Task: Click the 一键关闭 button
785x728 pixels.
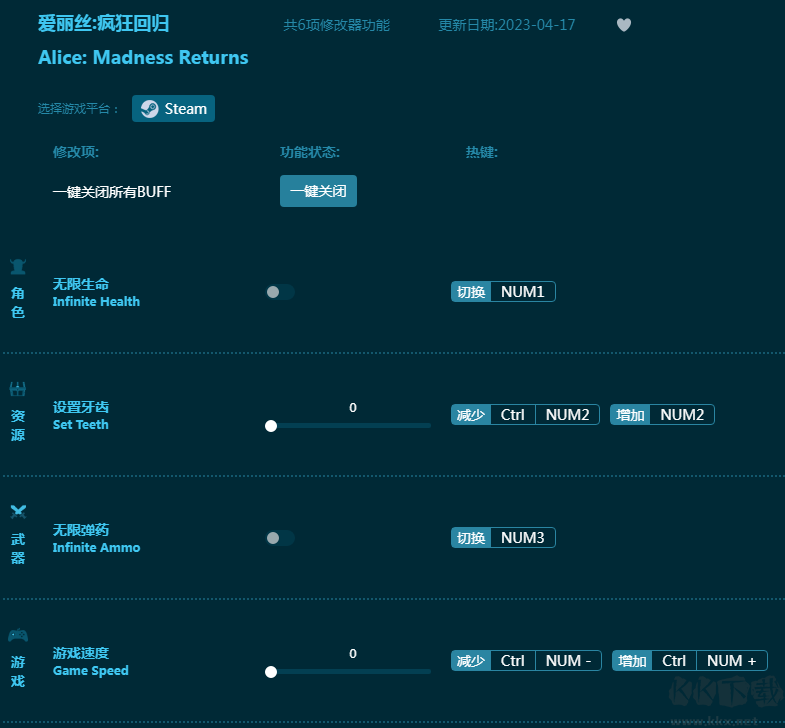Action: (318, 191)
